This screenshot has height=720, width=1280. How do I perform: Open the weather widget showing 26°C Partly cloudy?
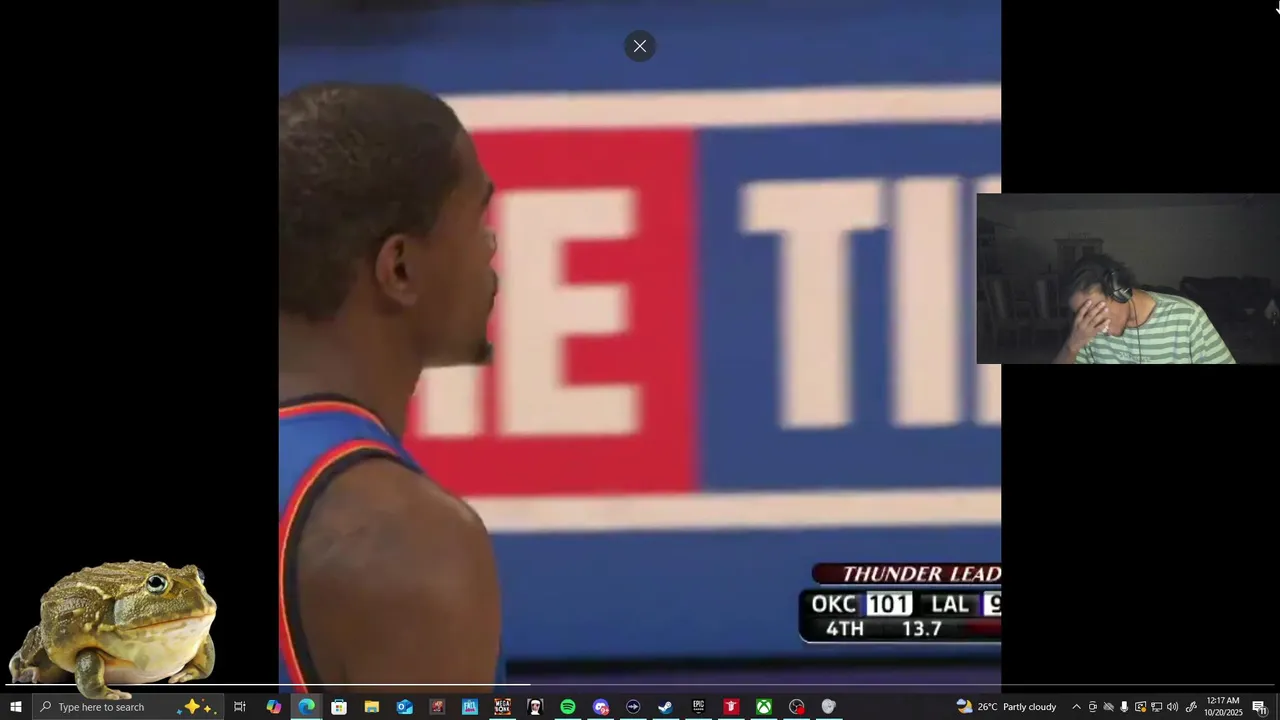click(1006, 707)
